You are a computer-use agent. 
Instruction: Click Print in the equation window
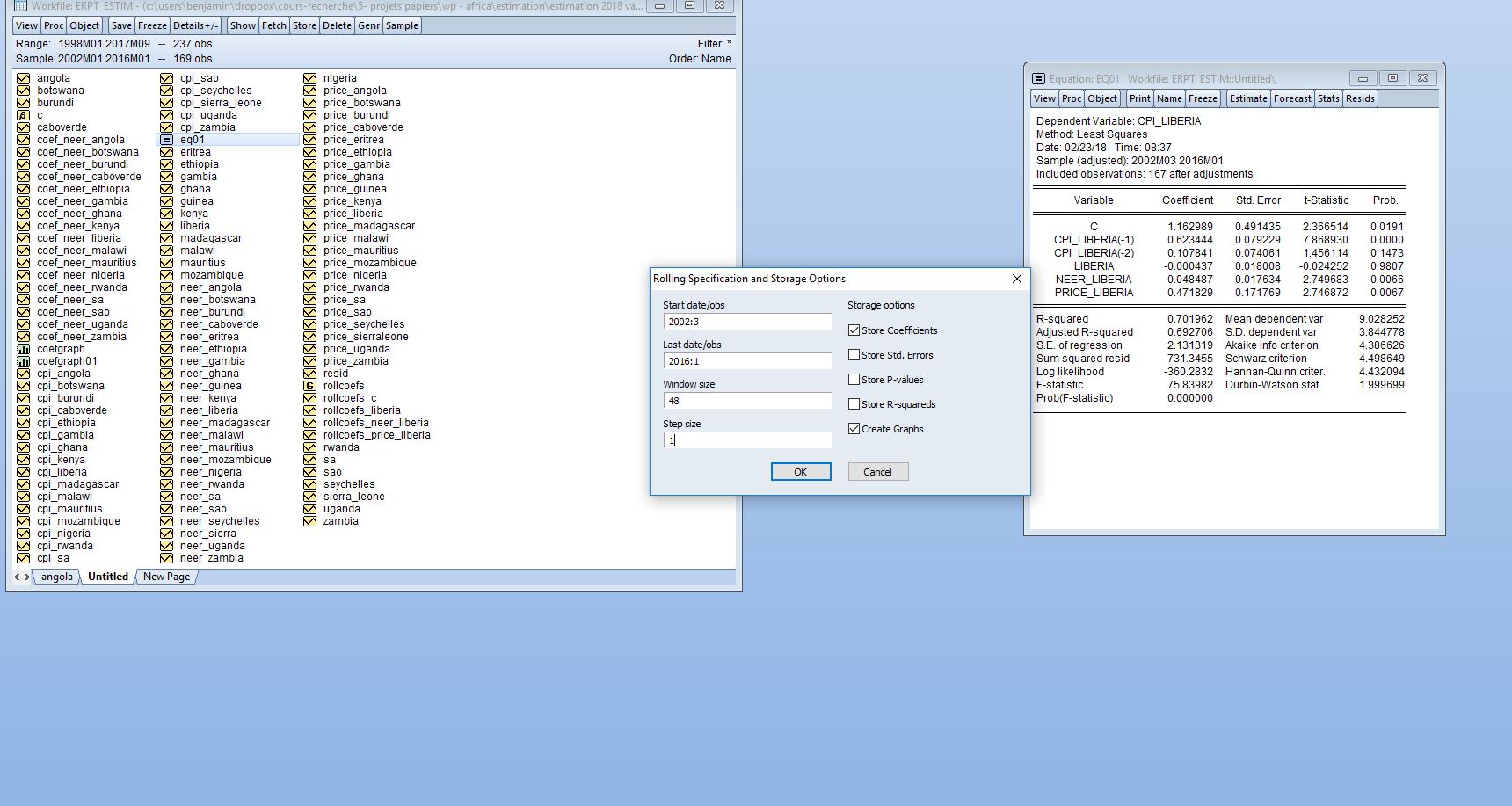[1139, 98]
